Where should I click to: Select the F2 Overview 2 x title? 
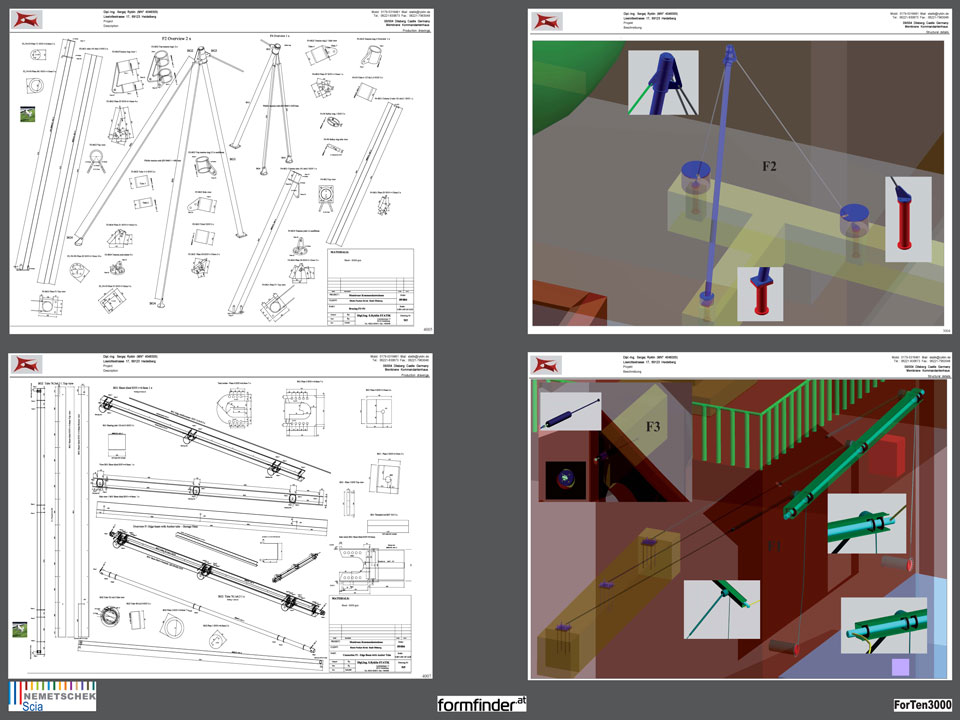[182, 37]
